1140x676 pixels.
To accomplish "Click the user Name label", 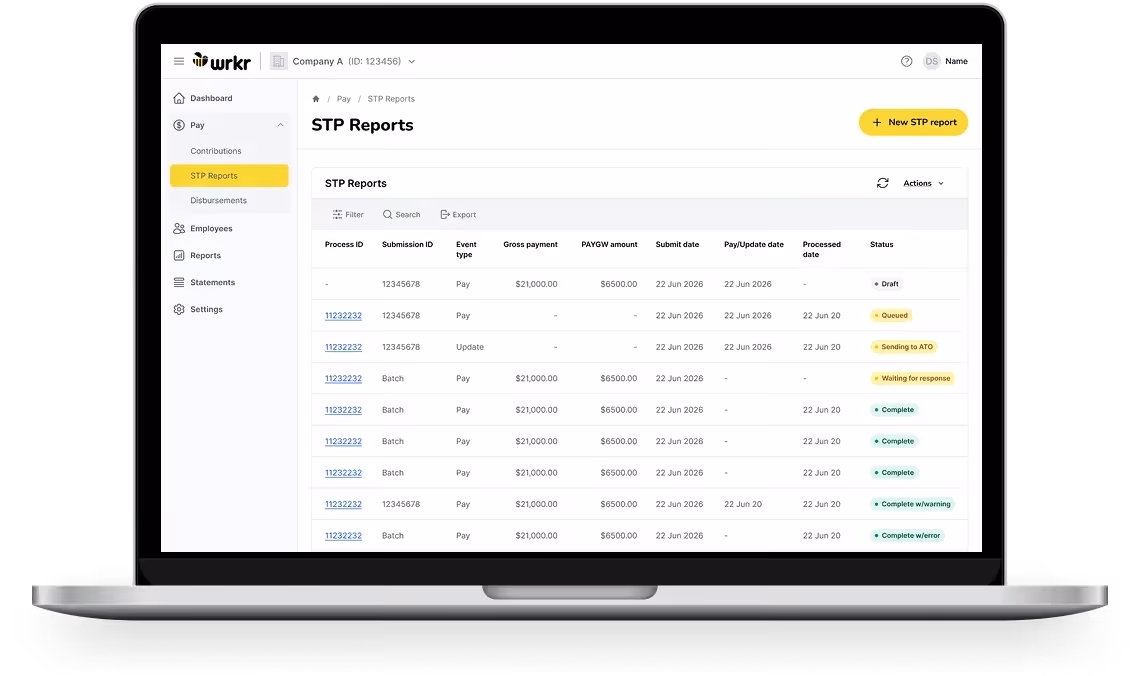I will tap(956, 61).
